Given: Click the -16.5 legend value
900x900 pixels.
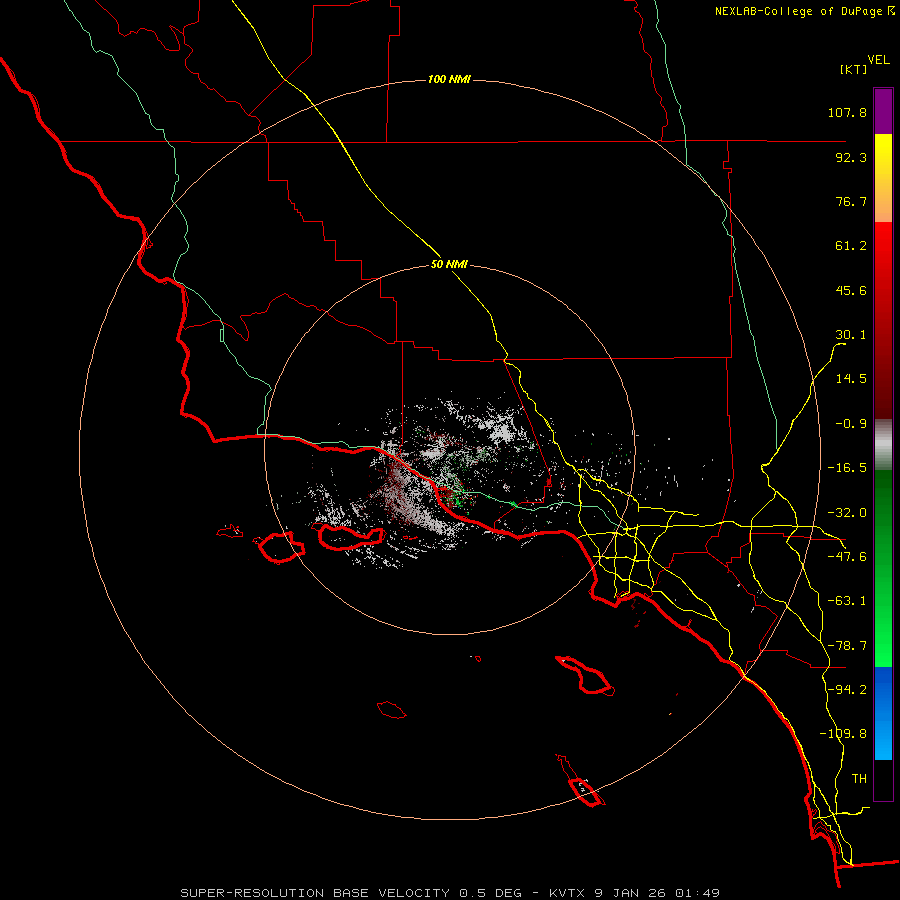Looking at the screenshot, I should tap(847, 468).
